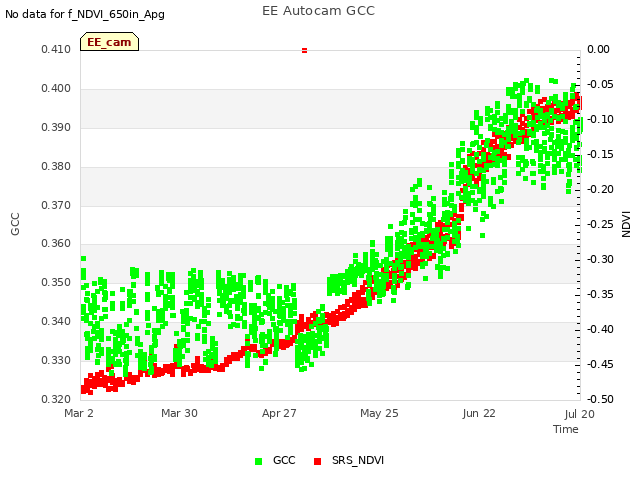Click the chart title EE Autocam GCC
Image resolution: width=640 pixels, height=480 pixels.
click(x=318, y=11)
